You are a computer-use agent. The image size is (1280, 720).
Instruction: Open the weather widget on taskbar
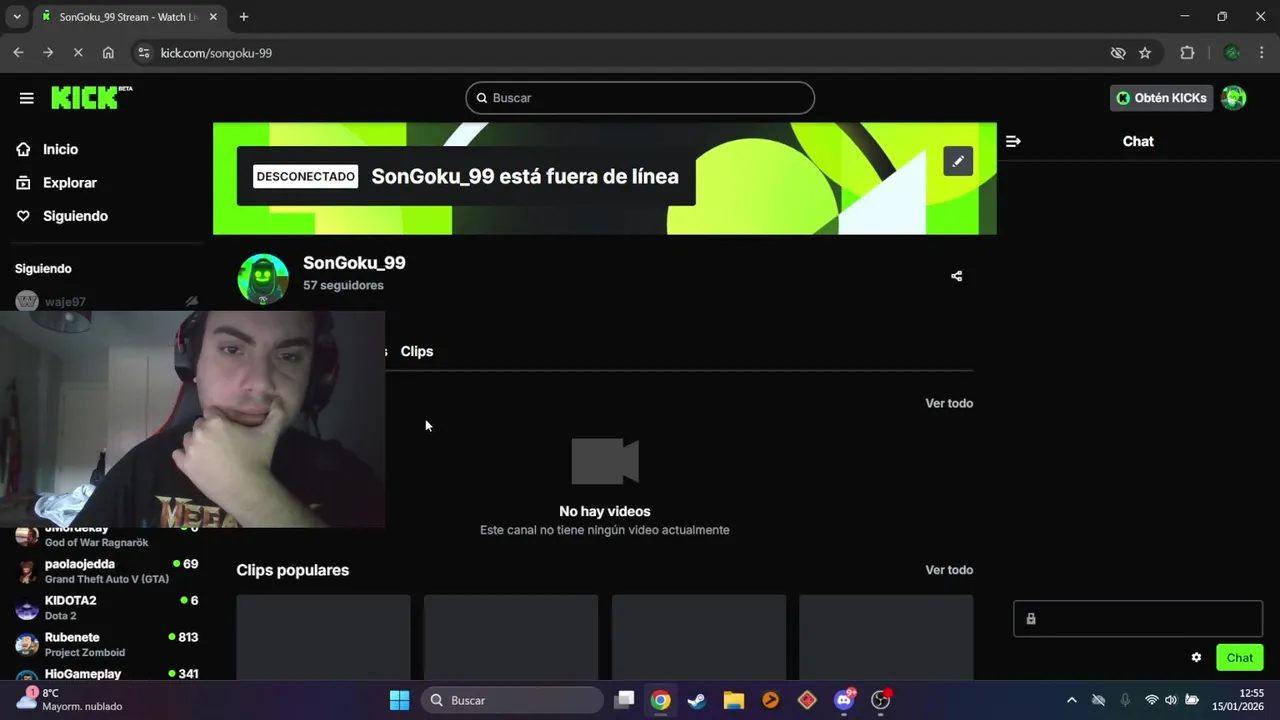(x=70, y=700)
